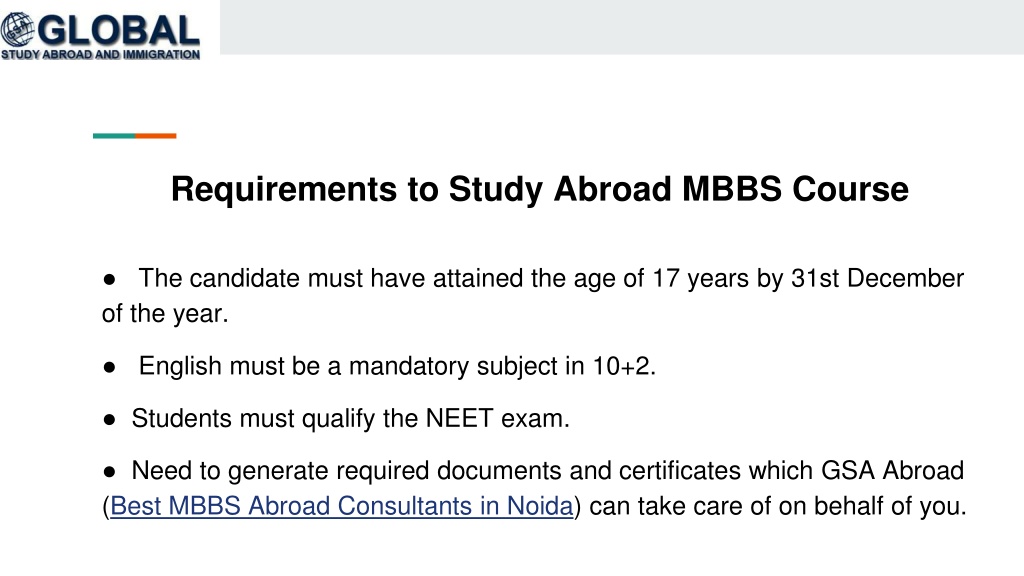
Task: Click the bullet dot before Need to generate
Action: pyautogui.click(x=110, y=472)
